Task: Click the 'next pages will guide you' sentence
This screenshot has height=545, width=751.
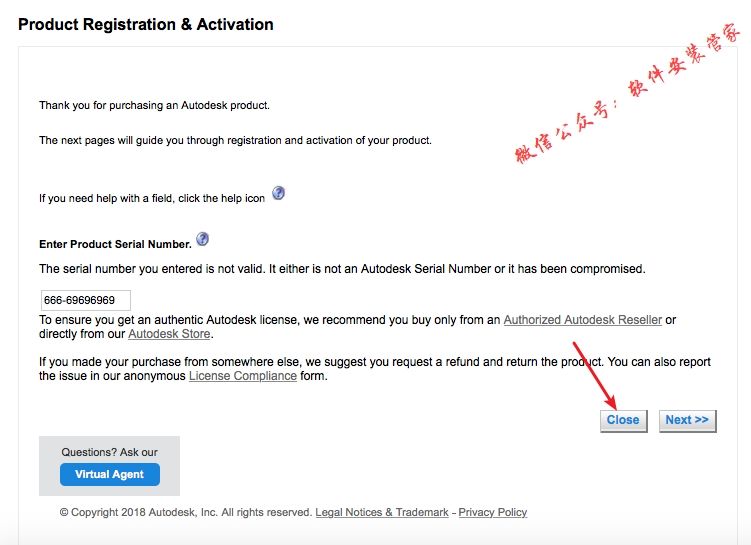Action: point(235,141)
